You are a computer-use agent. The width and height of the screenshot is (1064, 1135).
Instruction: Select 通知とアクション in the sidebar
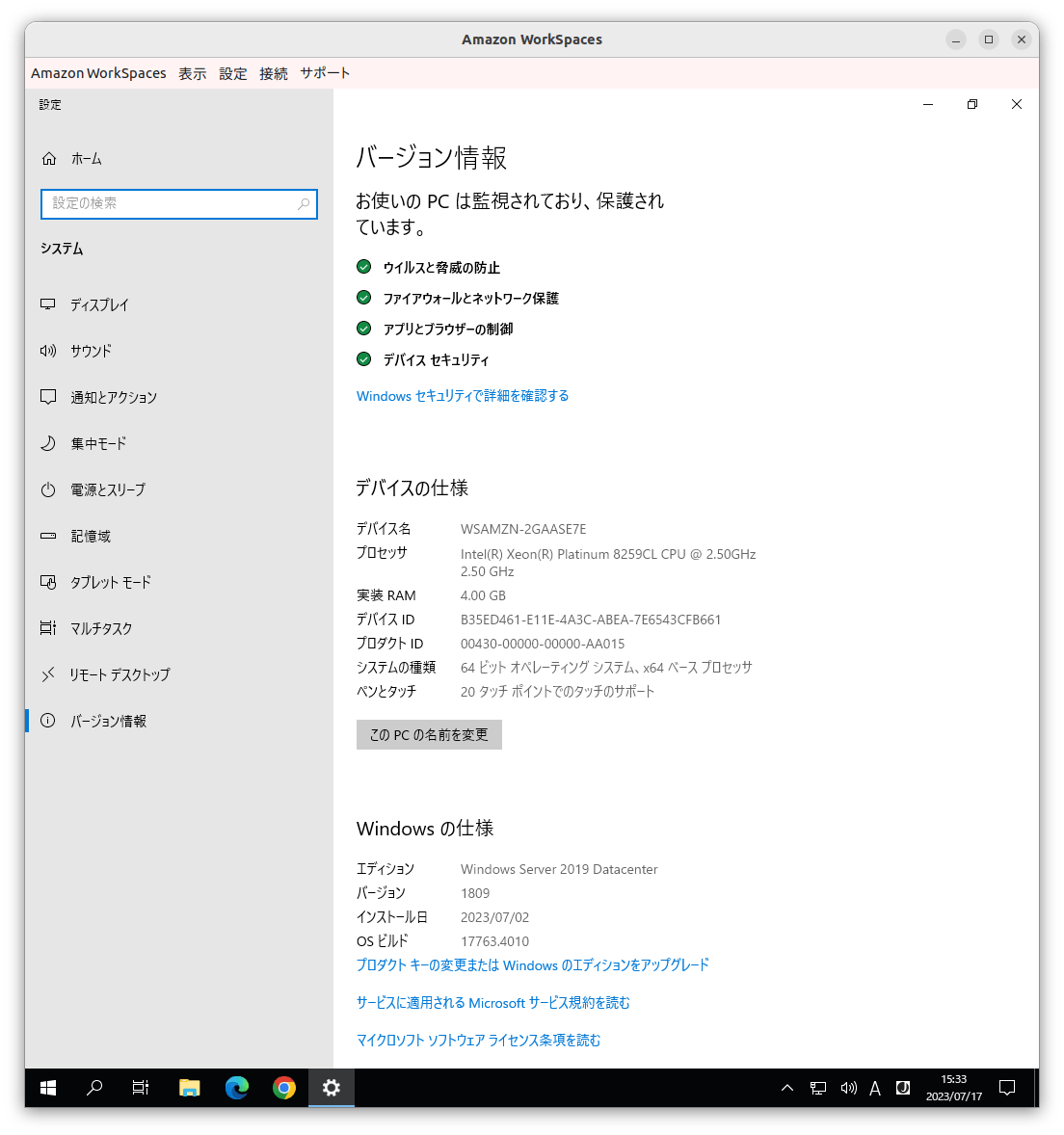click(x=112, y=397)
